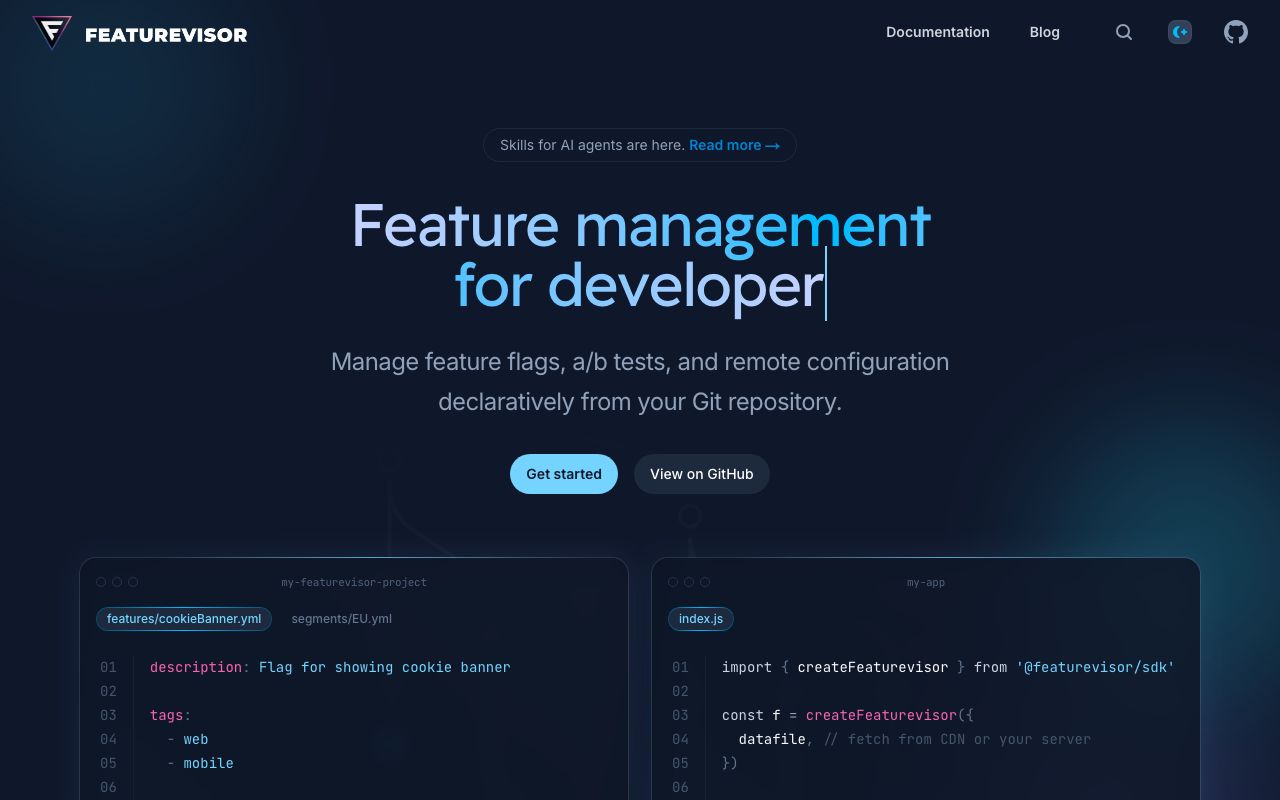Select the index.js tab
1280x800 pixels.
[701, 619]
